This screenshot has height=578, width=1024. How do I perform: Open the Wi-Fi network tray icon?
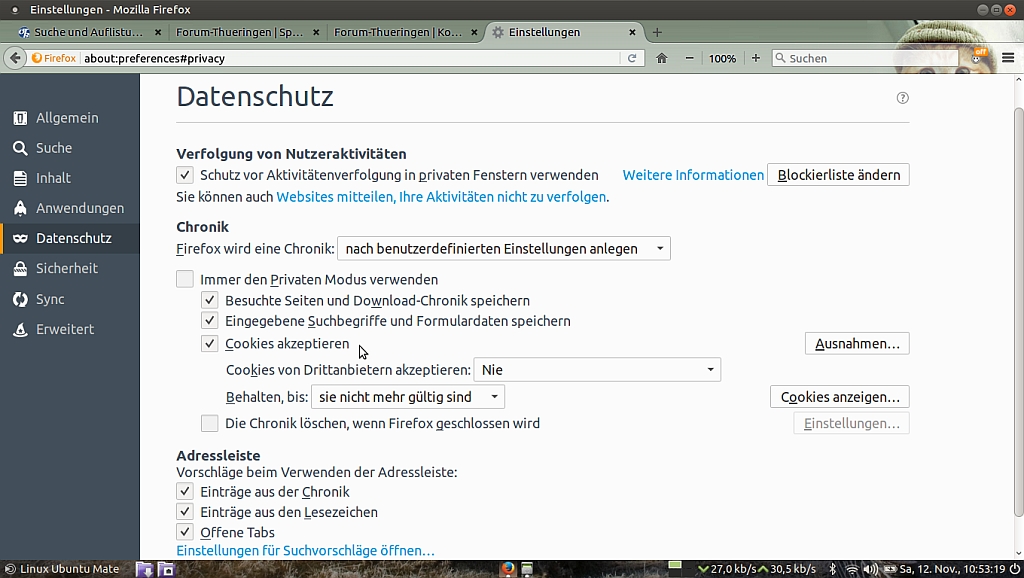tap(852, 570)
